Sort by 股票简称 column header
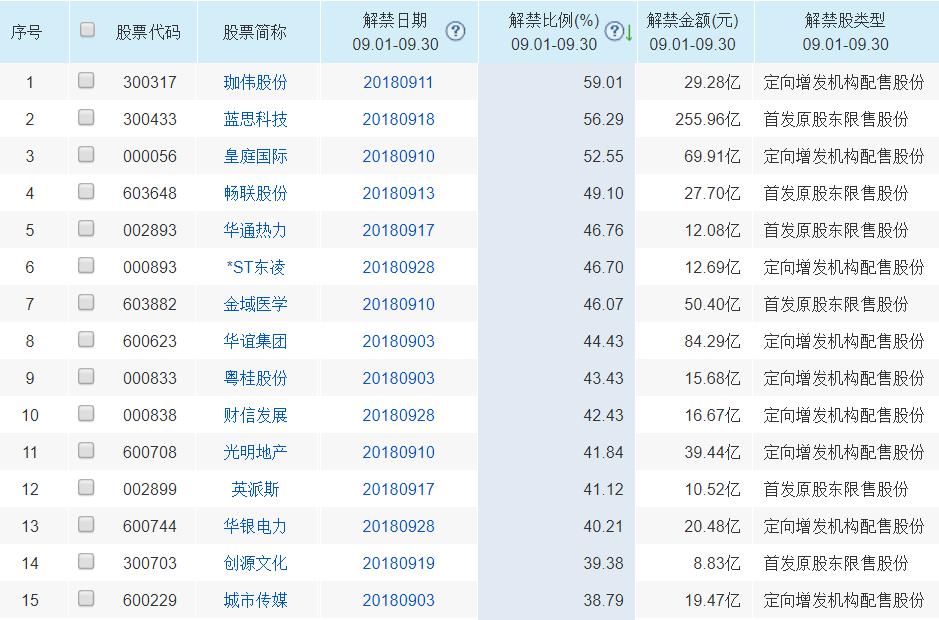This screenshot has width=939, height=620. coord(255,32)
